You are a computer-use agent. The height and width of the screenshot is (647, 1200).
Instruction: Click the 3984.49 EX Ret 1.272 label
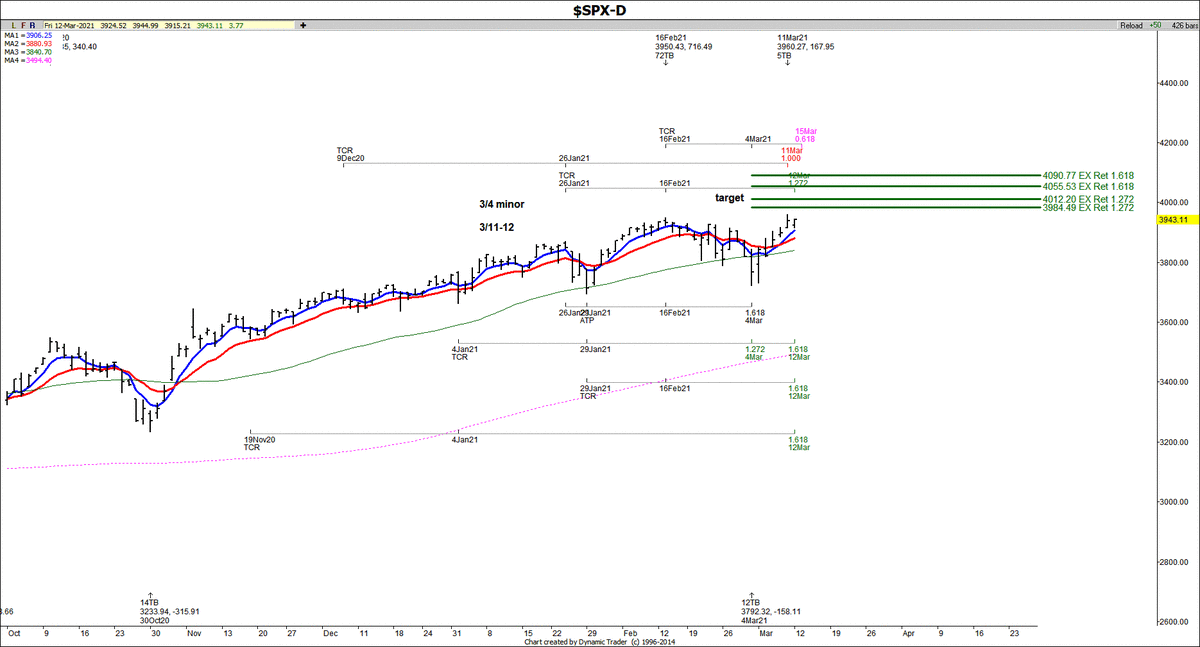pyautogui.click(x=1087, y=208)
